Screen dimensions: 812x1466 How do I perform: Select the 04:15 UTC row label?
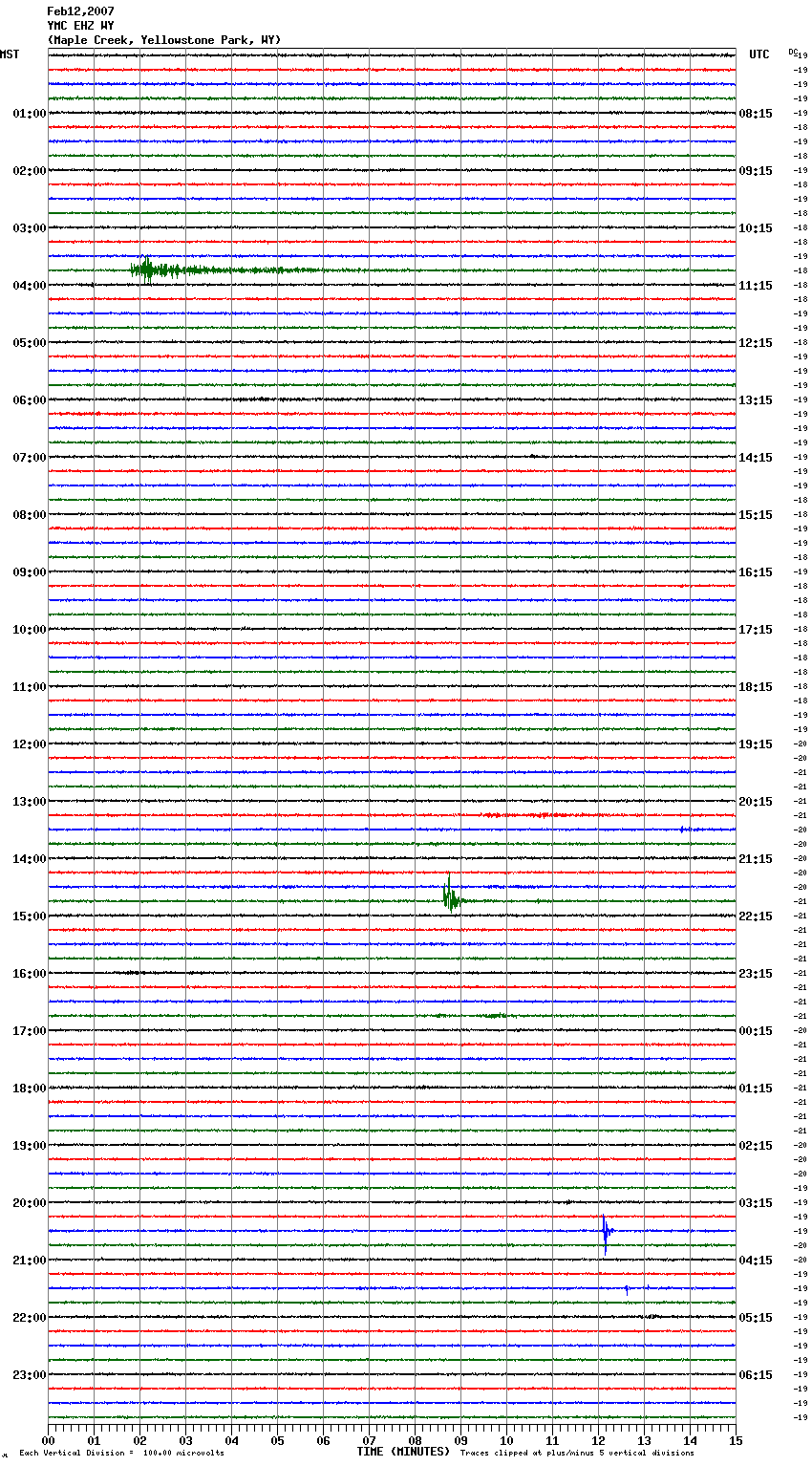(x=756, y=1261)
